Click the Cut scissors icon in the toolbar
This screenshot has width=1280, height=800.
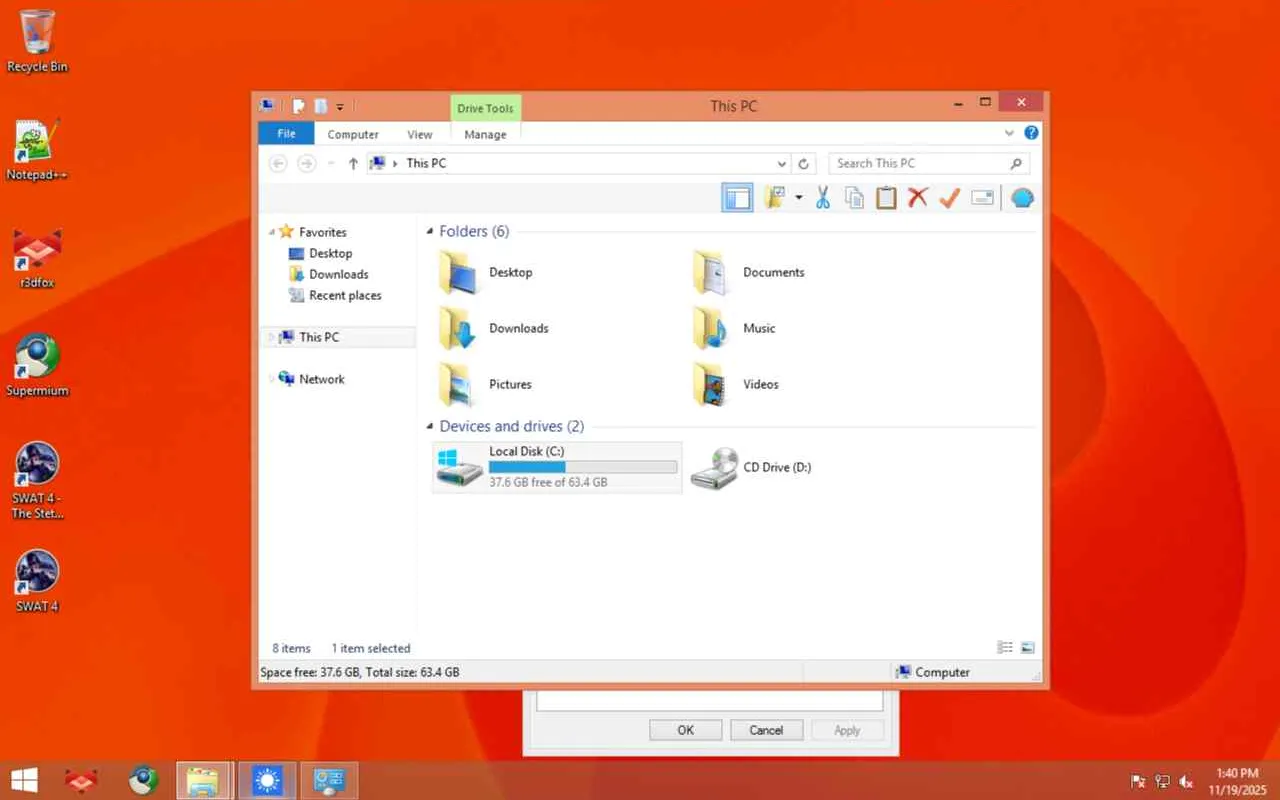[823, 198]
